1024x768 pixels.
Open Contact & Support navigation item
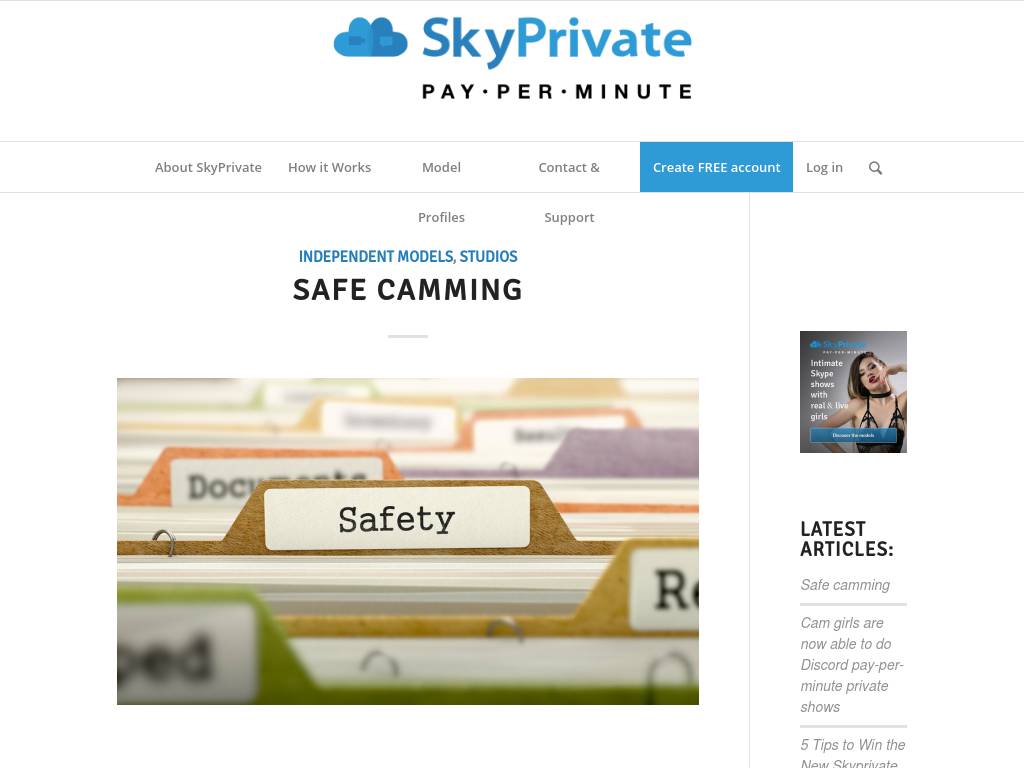pos(569,192)
